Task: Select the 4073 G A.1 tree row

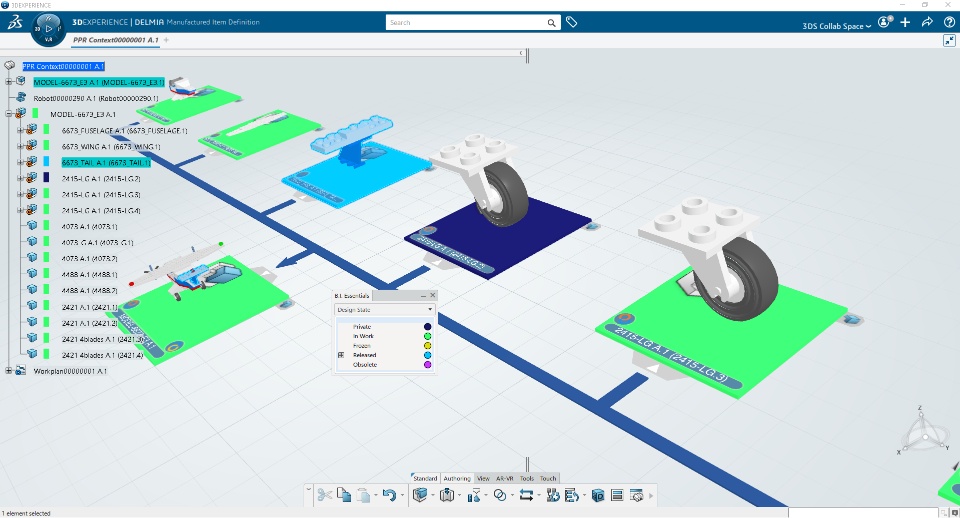Action: [97, 242]
